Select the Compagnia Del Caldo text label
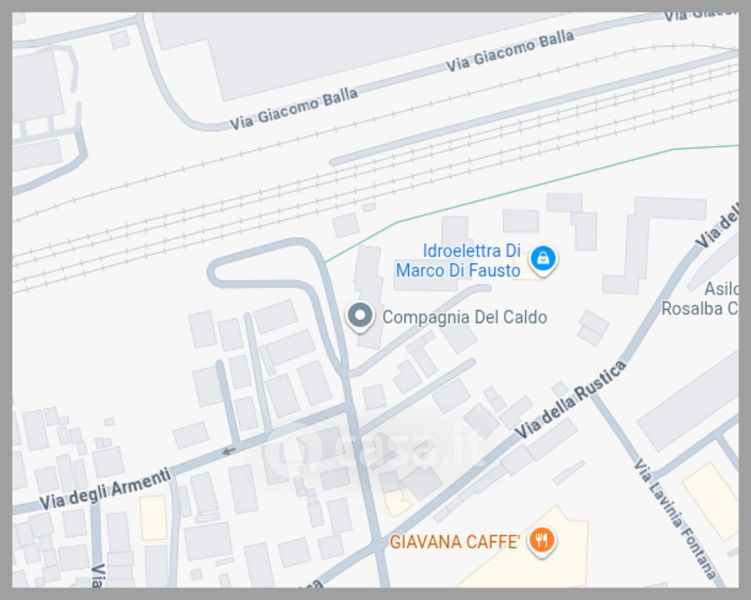This screenshot has width=751, height=600. coord(465,317)
